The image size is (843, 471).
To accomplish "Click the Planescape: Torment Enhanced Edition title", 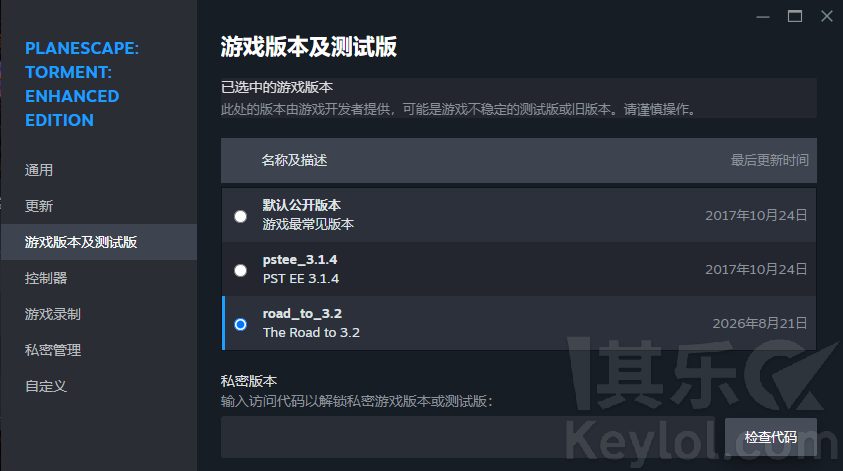I will point(82,84).
